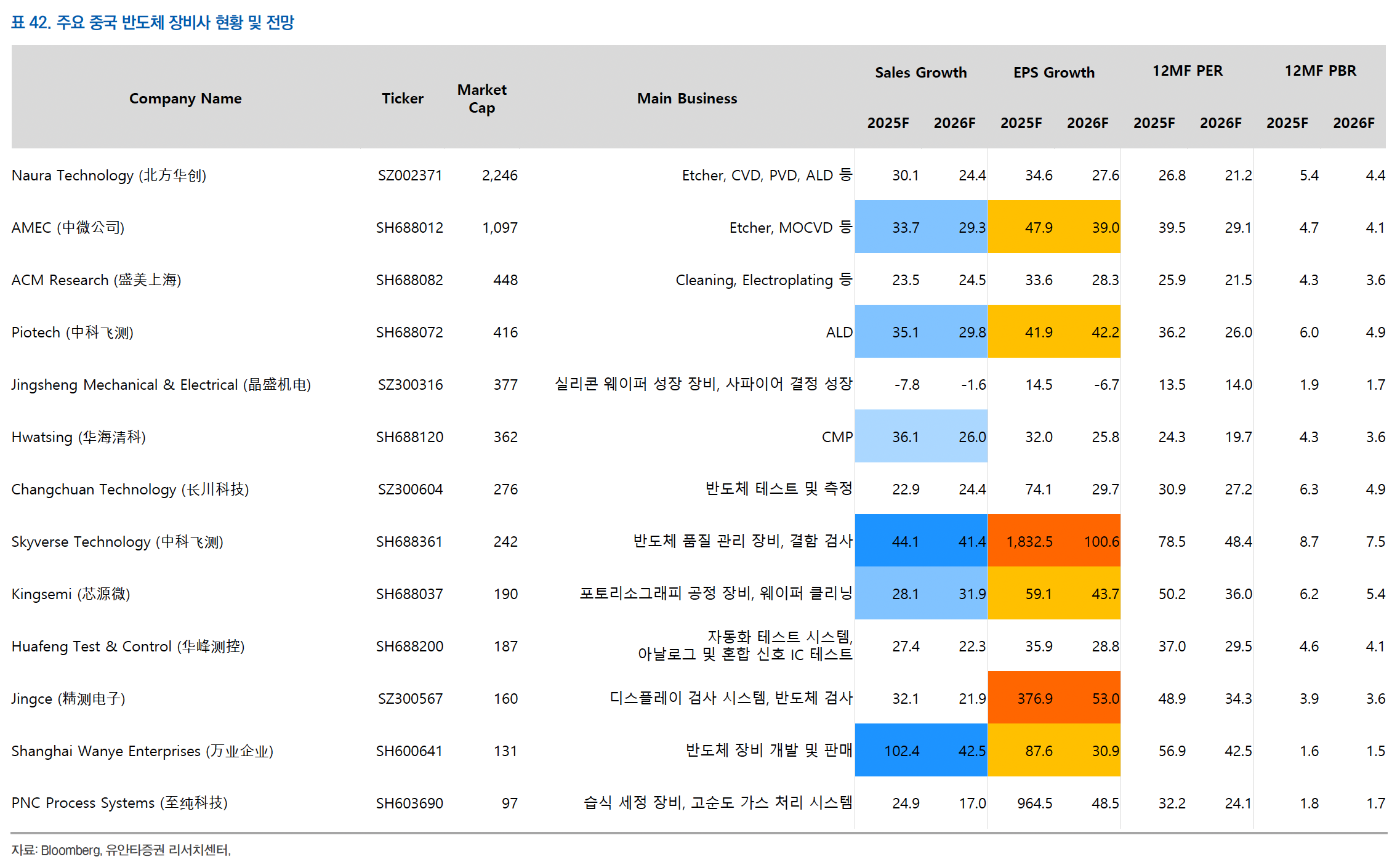Click the Naura Technology company name
The height and width of the screenshot is (862, 1400).
(x=109, y=175)
